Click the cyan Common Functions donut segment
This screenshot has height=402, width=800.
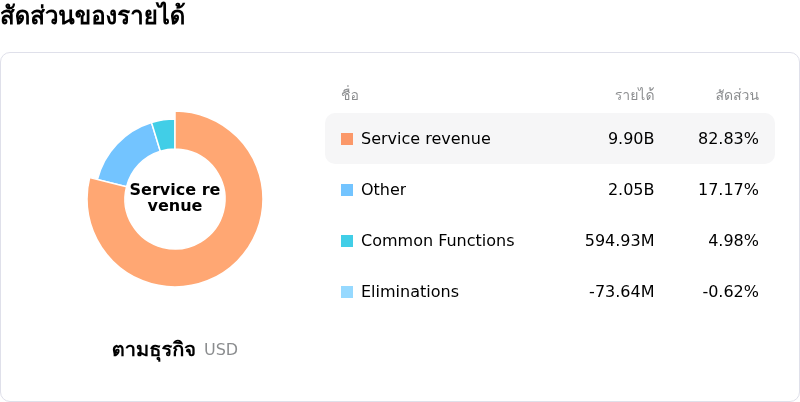click(164, 134)
